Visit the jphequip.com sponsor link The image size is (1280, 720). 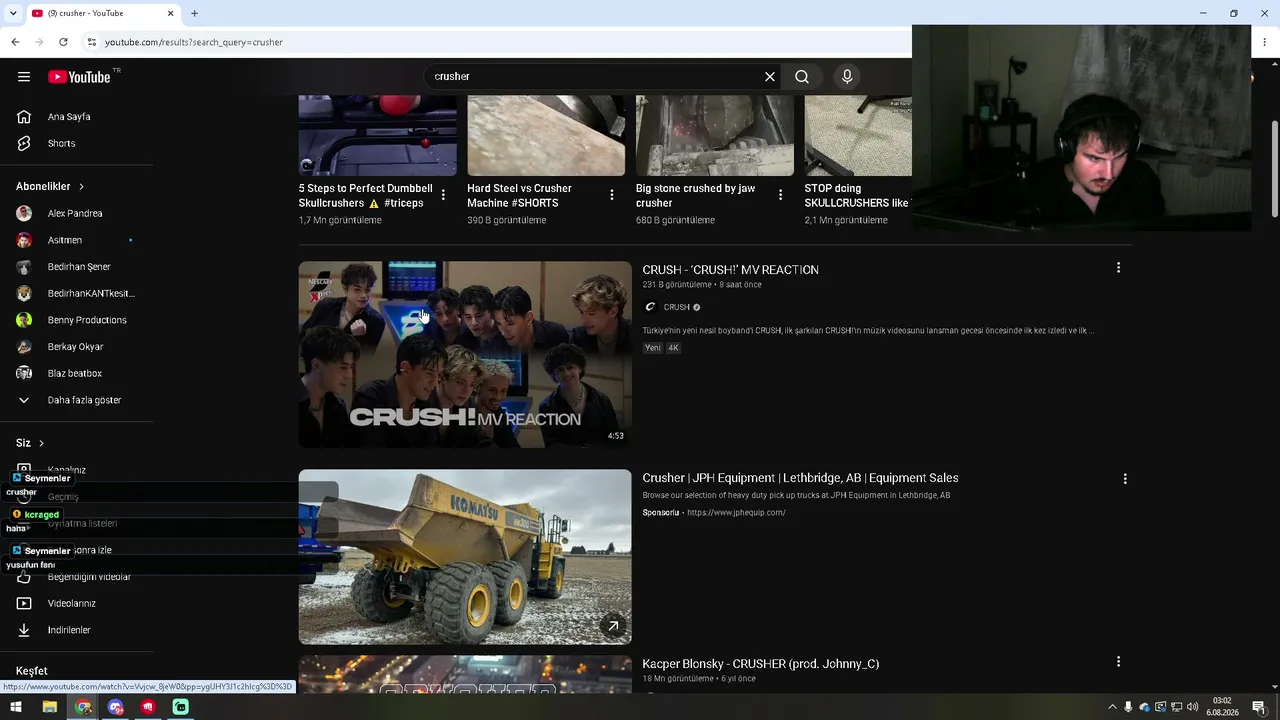coord(736,513)
